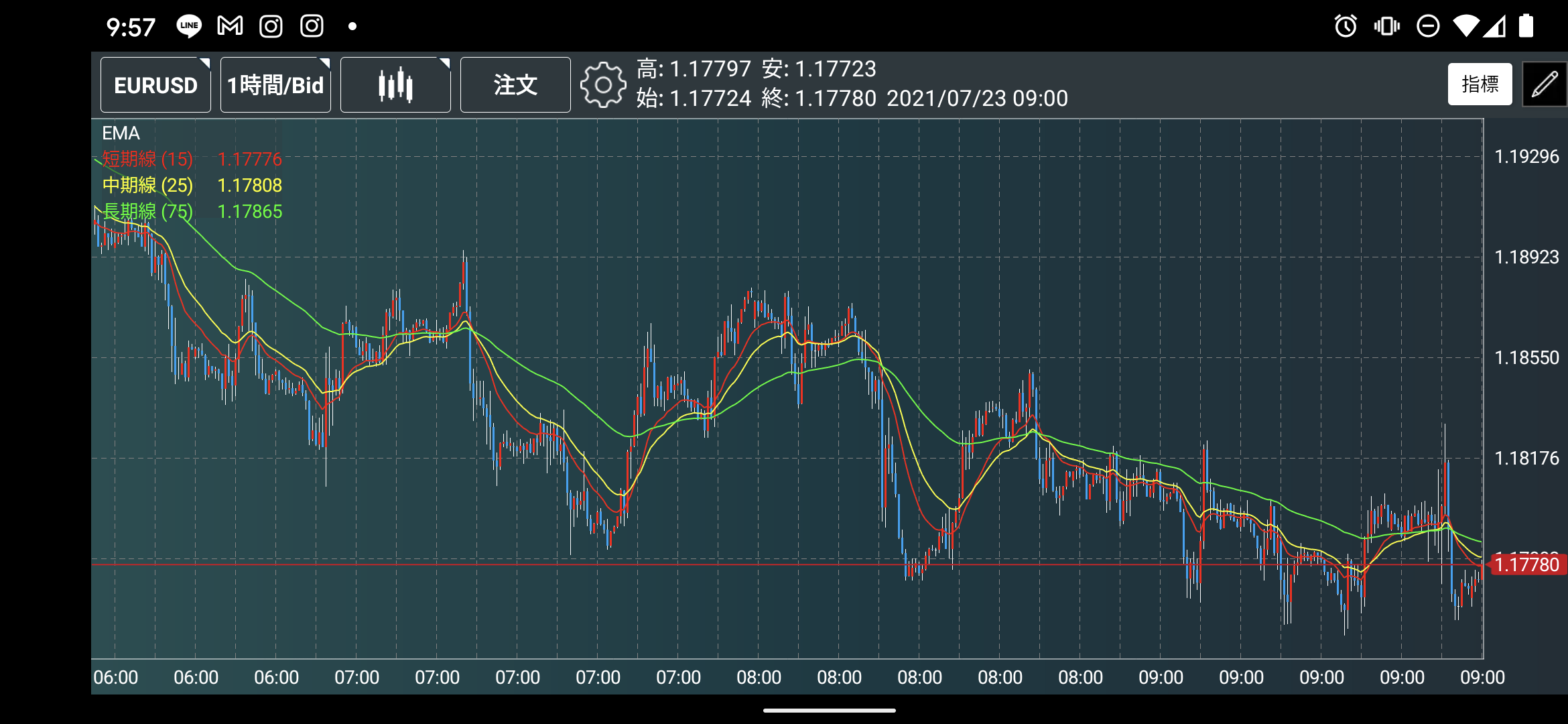Tap the EMA indicator title label
Screen dimensions: 1568x724
(x=121, y=133)
